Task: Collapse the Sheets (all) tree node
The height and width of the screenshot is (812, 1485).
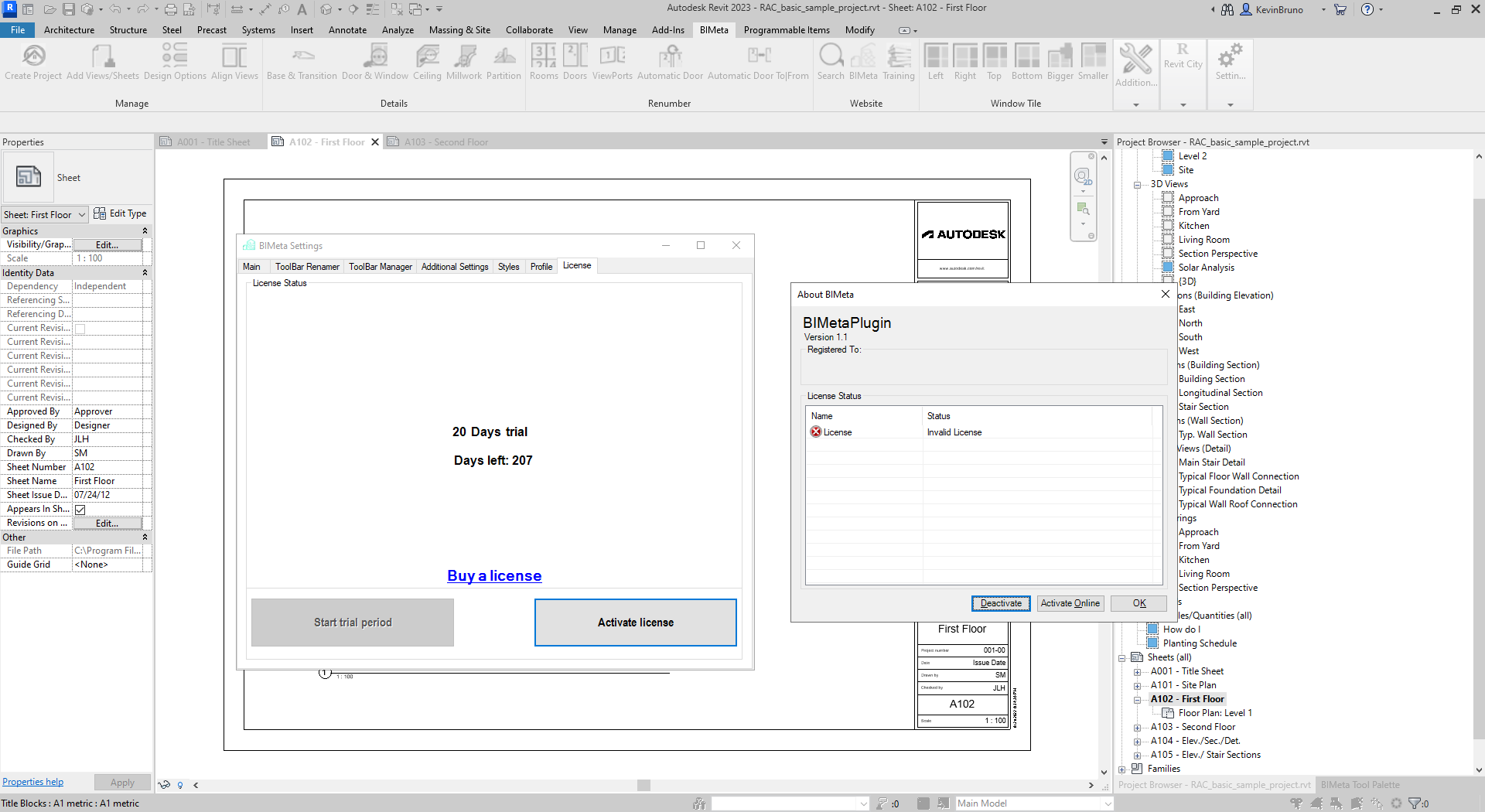Action: [1122, 658]
